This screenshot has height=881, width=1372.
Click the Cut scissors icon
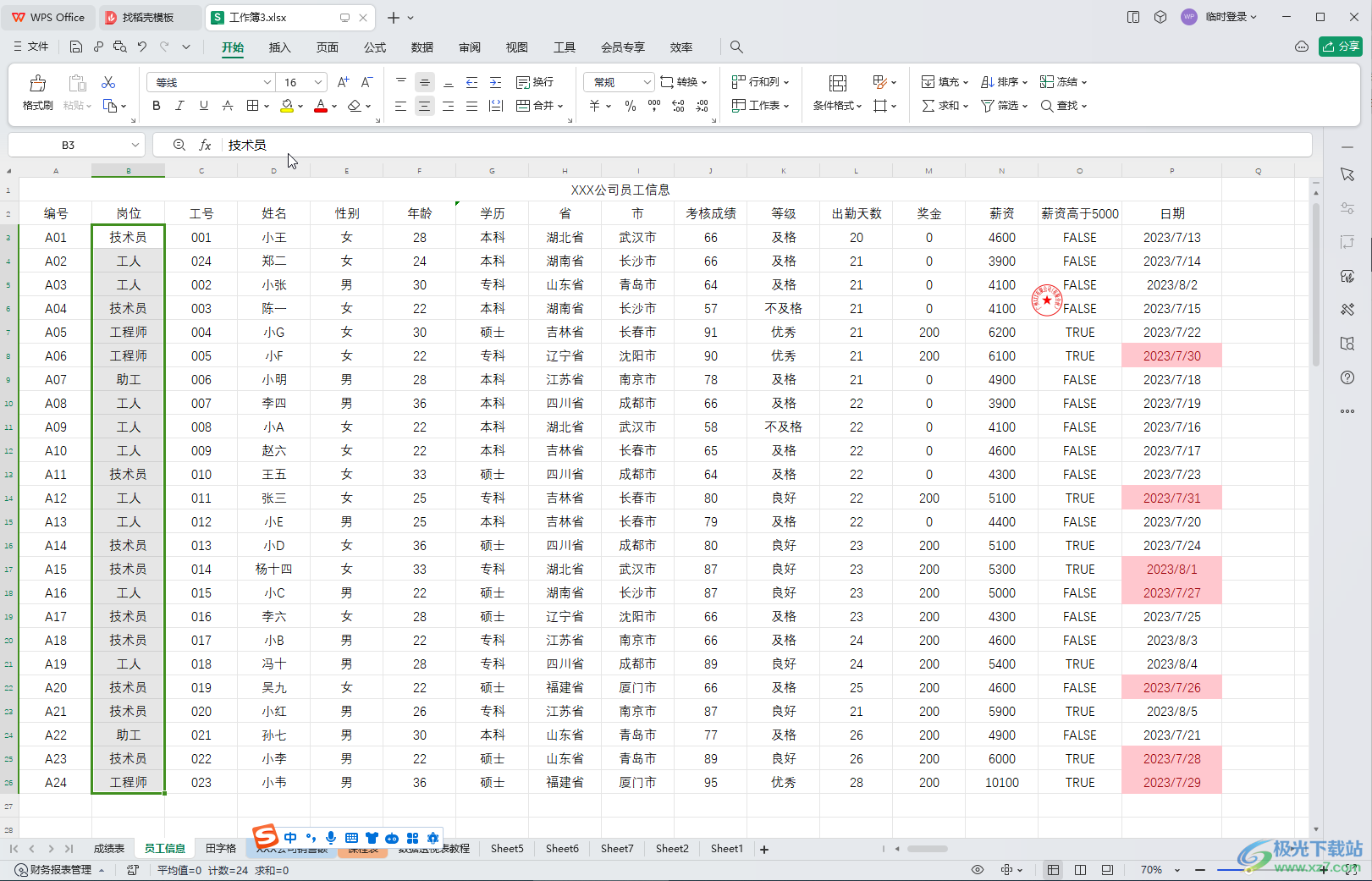[x=108, y=82]
